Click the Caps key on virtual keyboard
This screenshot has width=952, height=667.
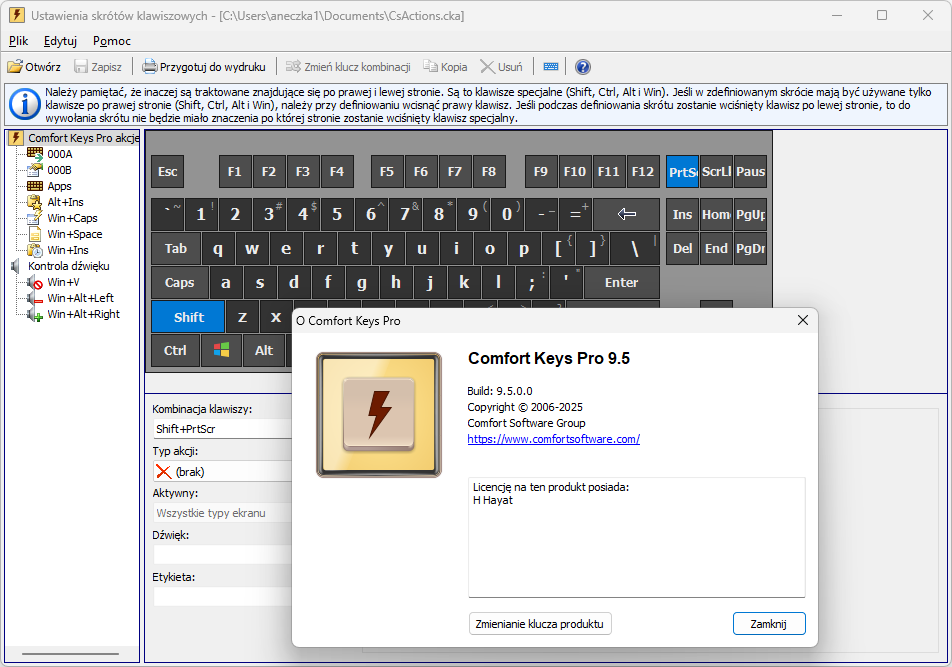[x=180, y=283]
